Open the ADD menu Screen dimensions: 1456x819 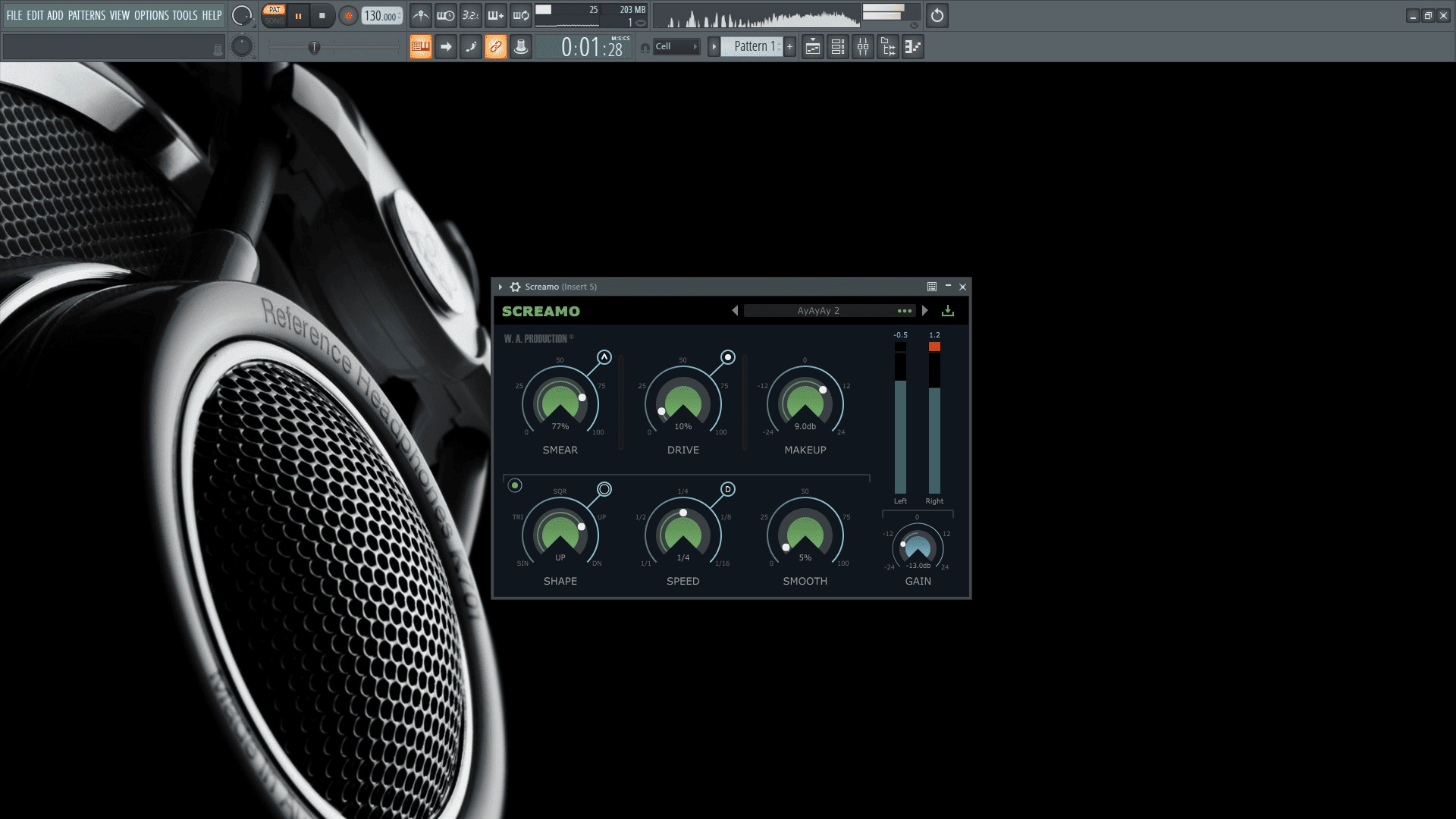tap(55, 15)
